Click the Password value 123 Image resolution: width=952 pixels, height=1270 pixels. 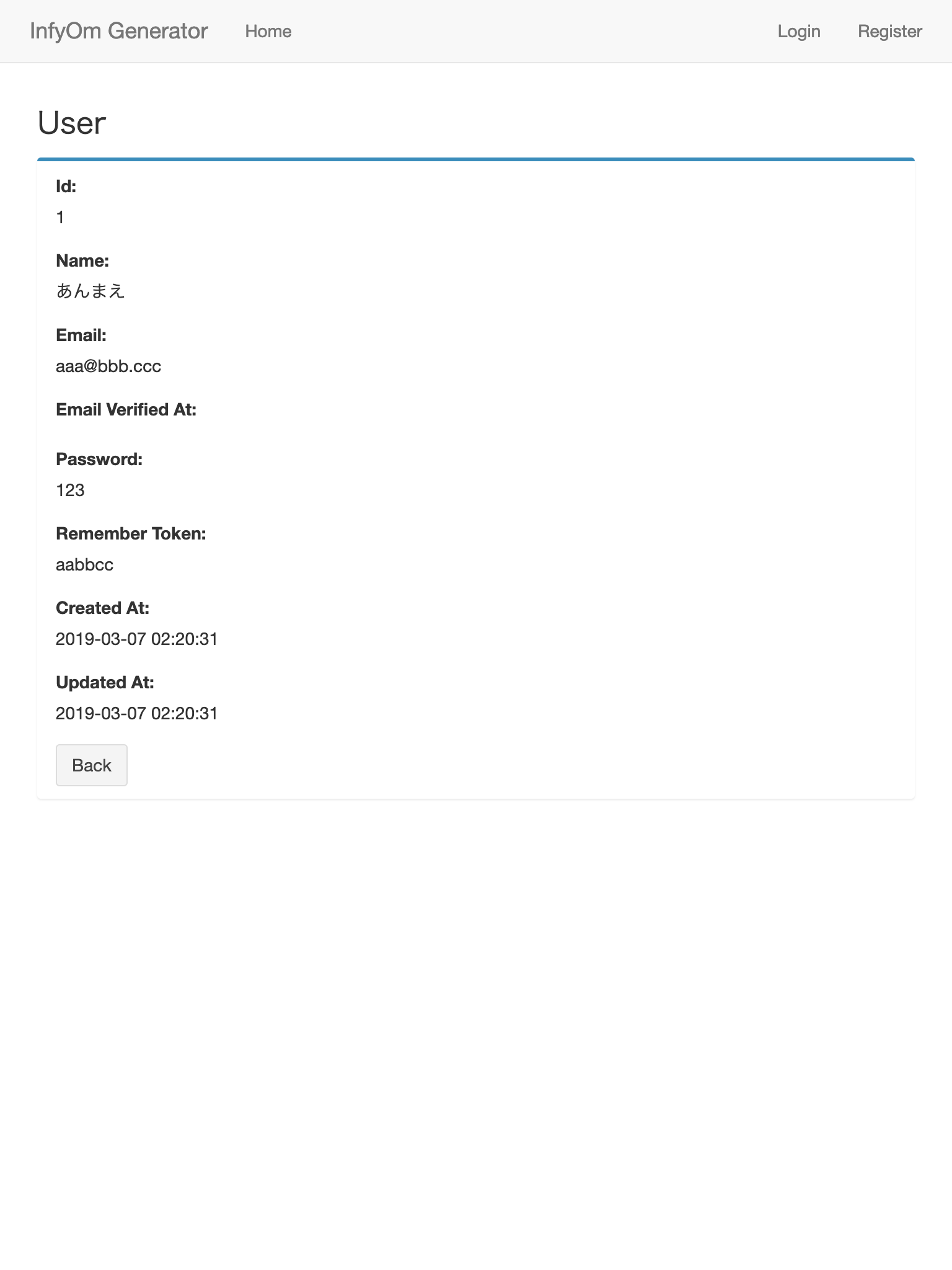pos(70,491)
